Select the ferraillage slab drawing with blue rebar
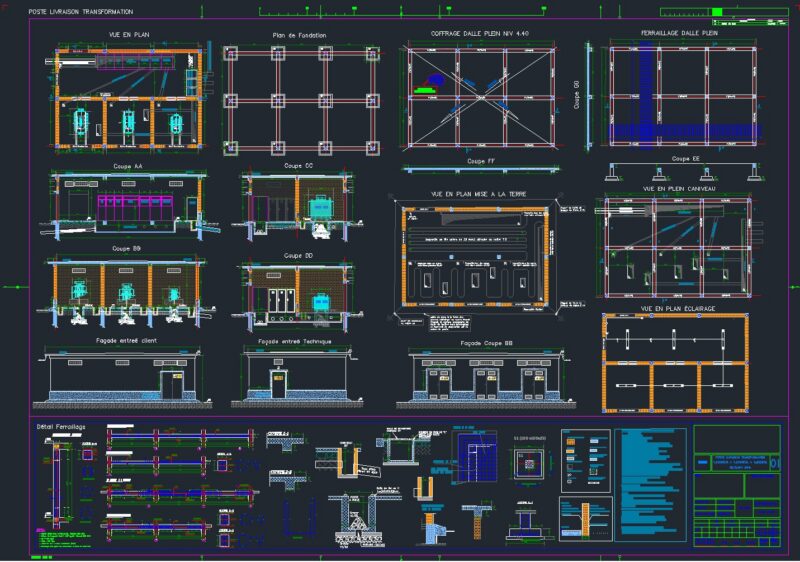800x562 pixels. coord(684,96)
